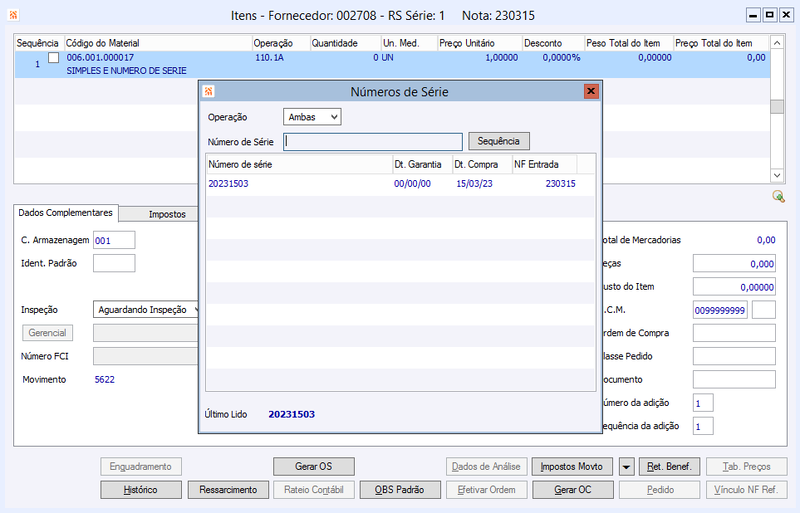Viewport: 800px width, 513px height.
Task: Click the Ordem de Compra input field
Action: tap(734, 333)
